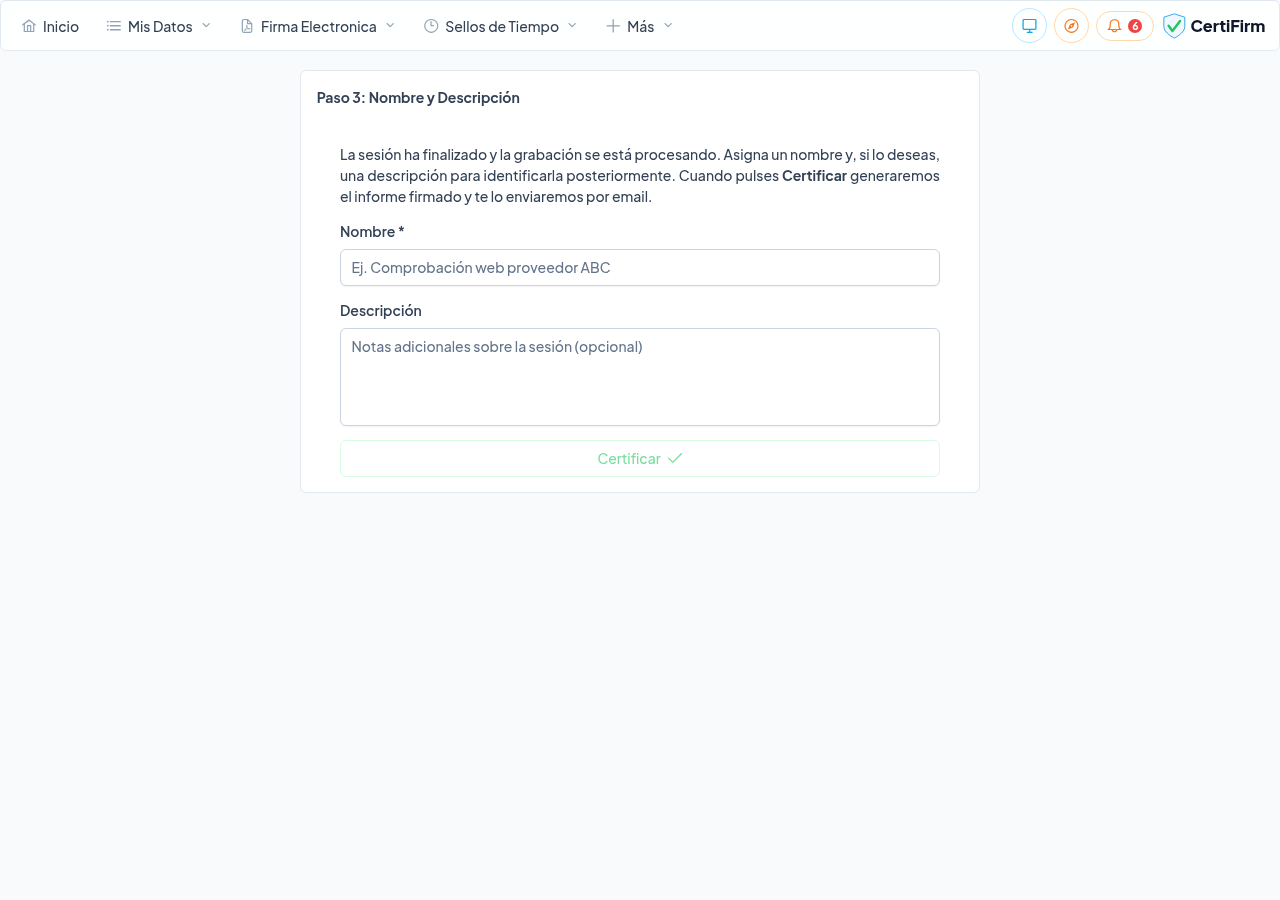The width and height of the screenshot is (1280, 900).
Task: Open notifications via the bell icon
Action: click(x=1114, y=26)
